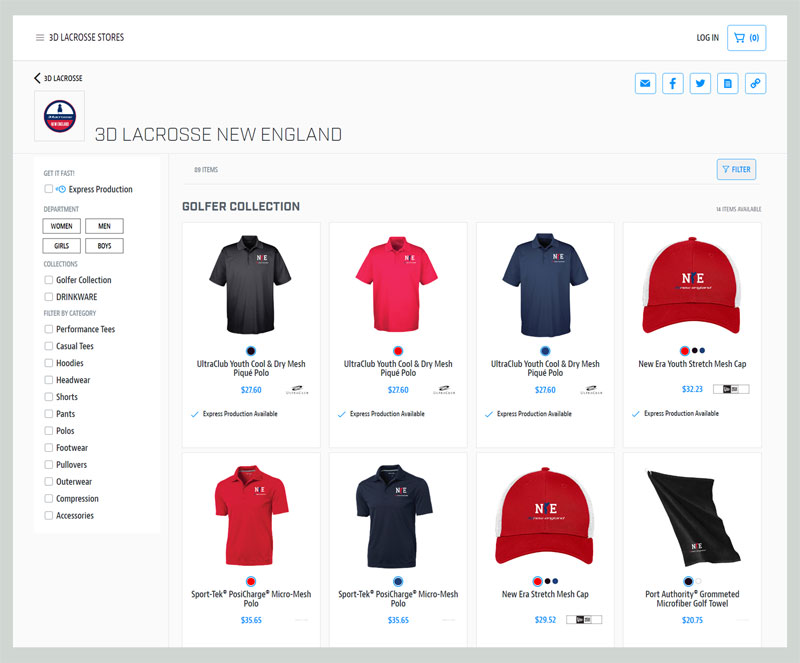This screenshot has width=800, height=663.
Task: Open the black UltraClub polo image
Action: pos(250,284)
